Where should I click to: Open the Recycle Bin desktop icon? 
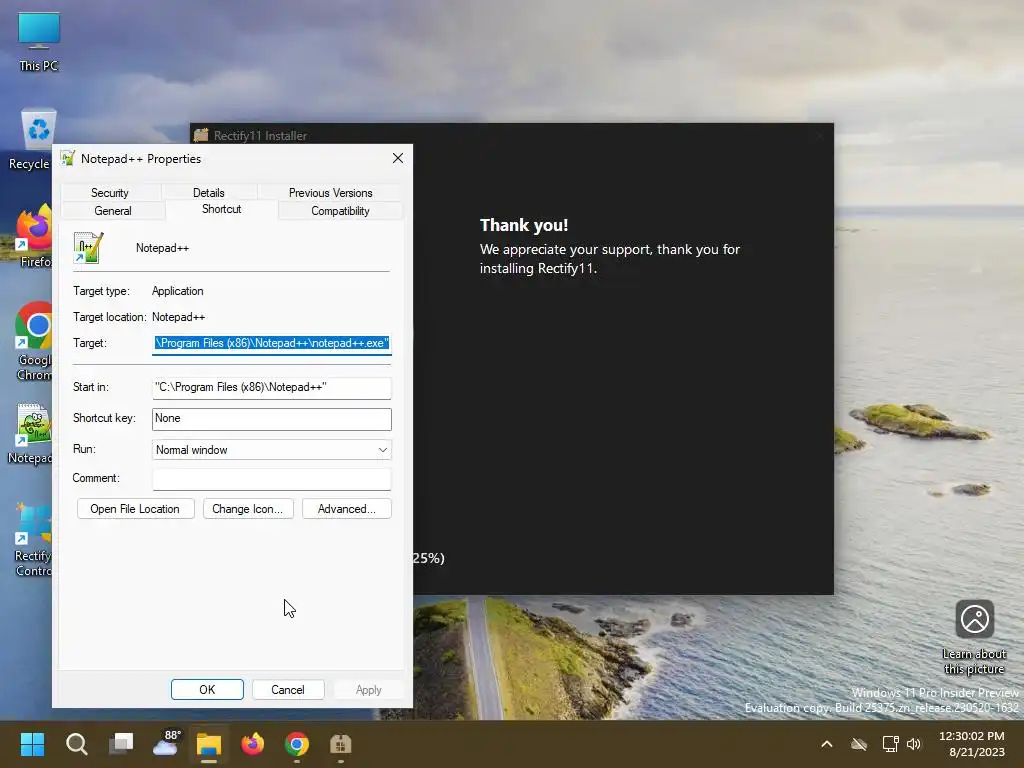[x=30, y=140]
